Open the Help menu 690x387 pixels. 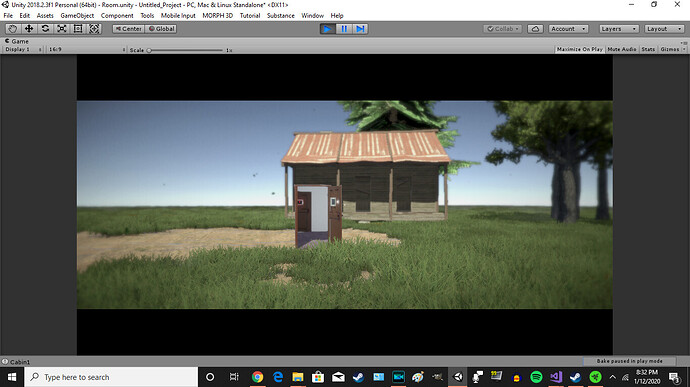337,15
